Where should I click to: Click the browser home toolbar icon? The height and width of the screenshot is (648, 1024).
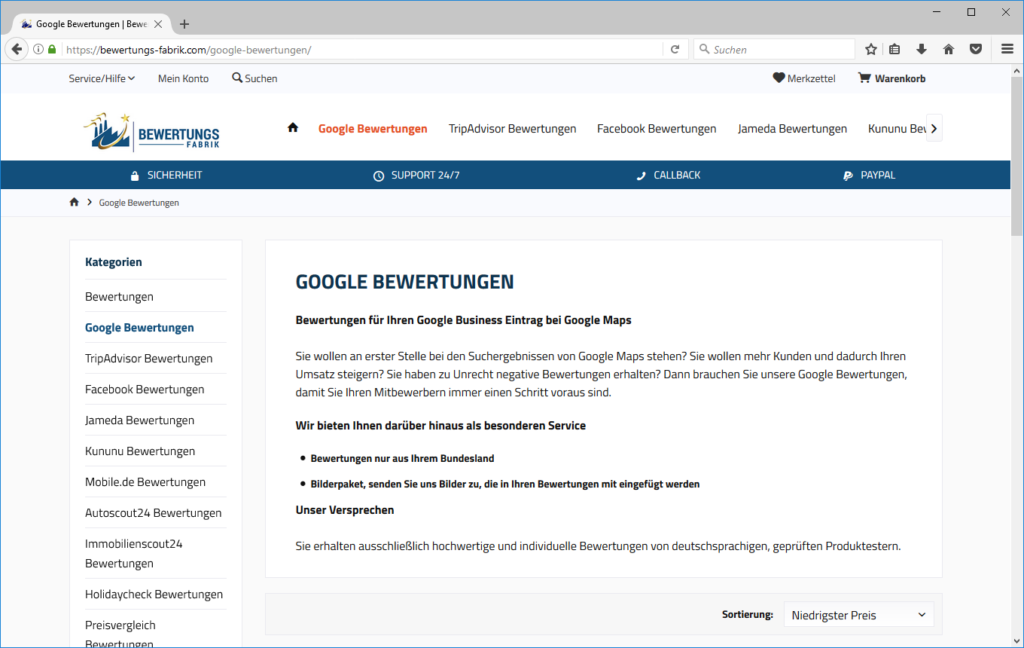[x=949, y=49]
